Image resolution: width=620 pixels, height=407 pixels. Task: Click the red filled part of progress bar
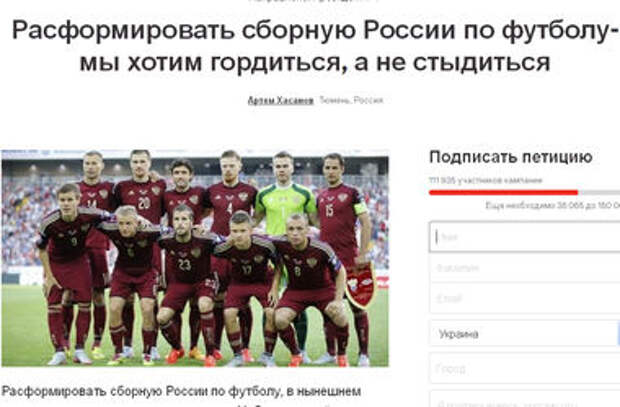[503, 193]
